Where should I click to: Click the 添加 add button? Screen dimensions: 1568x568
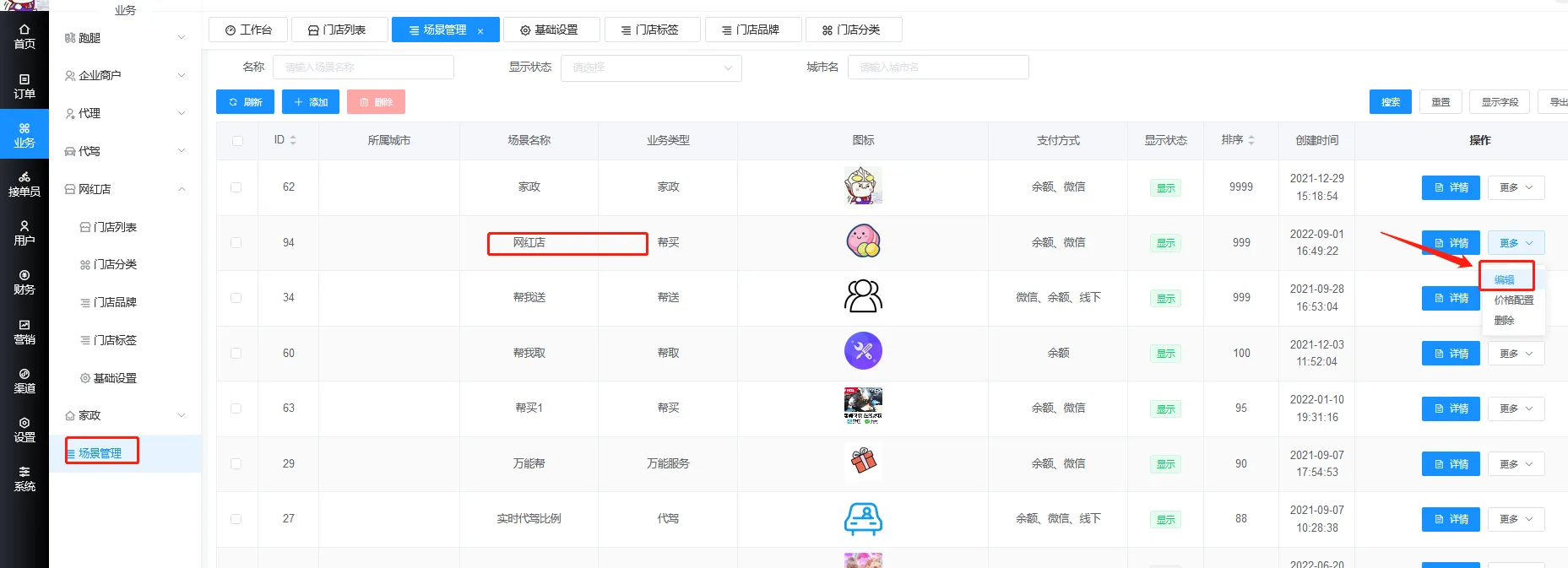(311, 102)
